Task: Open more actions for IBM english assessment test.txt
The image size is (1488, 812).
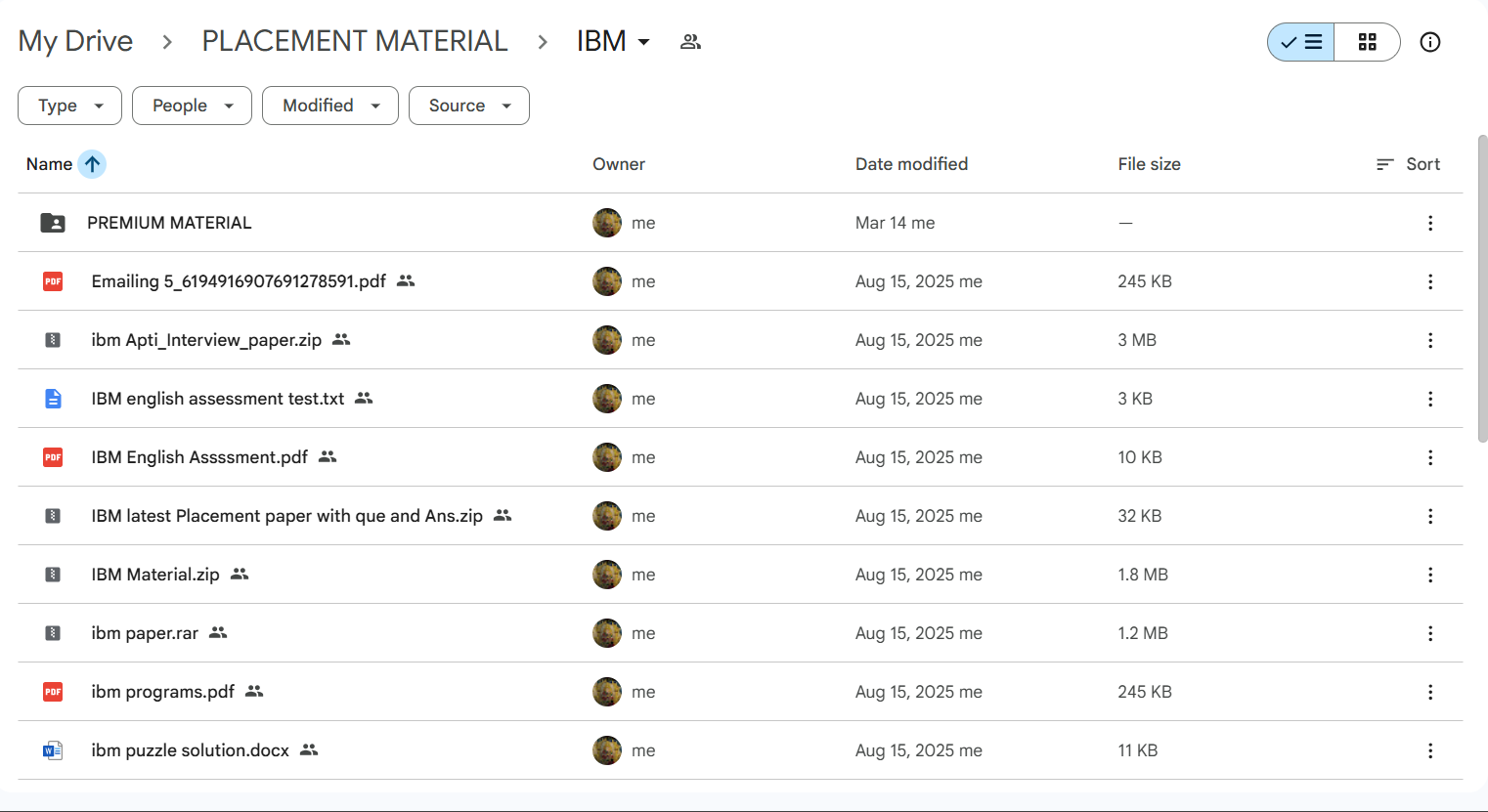Action: click(1430, 399)
